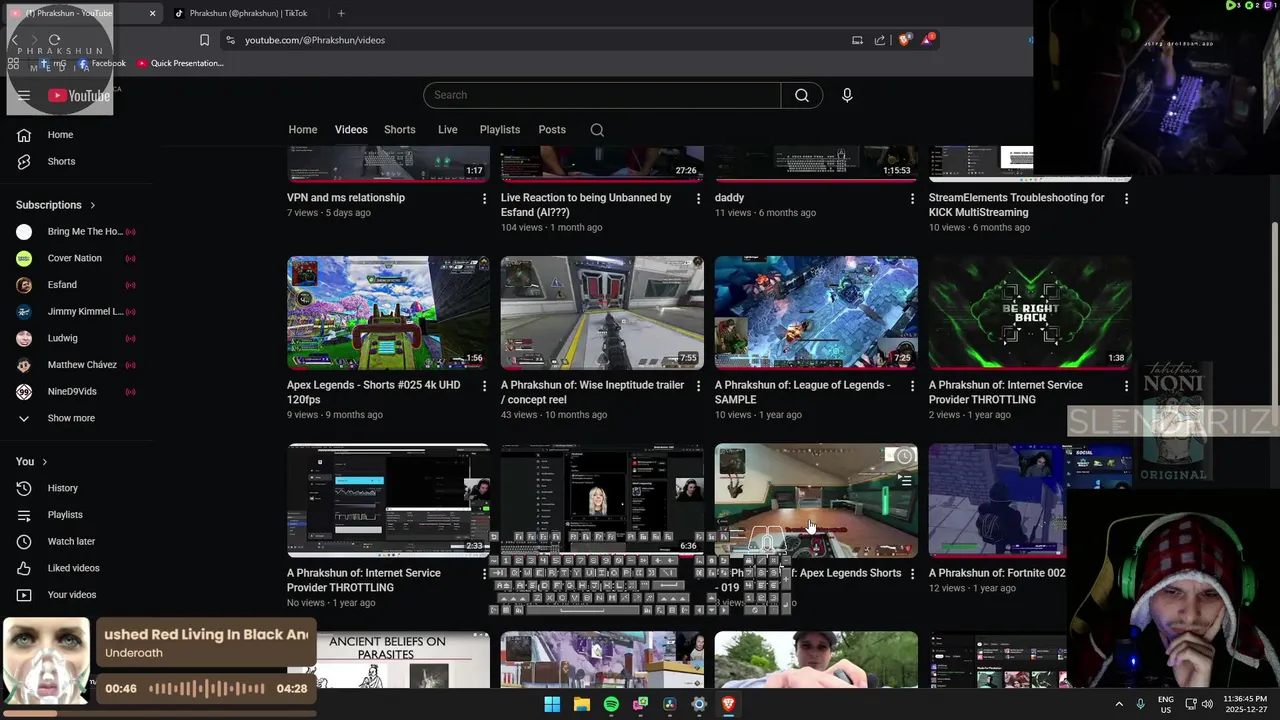Viewport: 1280px width, 720px height.
Task: Click the microphone icon in the system tray
Action: click(x=1141, y=704)
